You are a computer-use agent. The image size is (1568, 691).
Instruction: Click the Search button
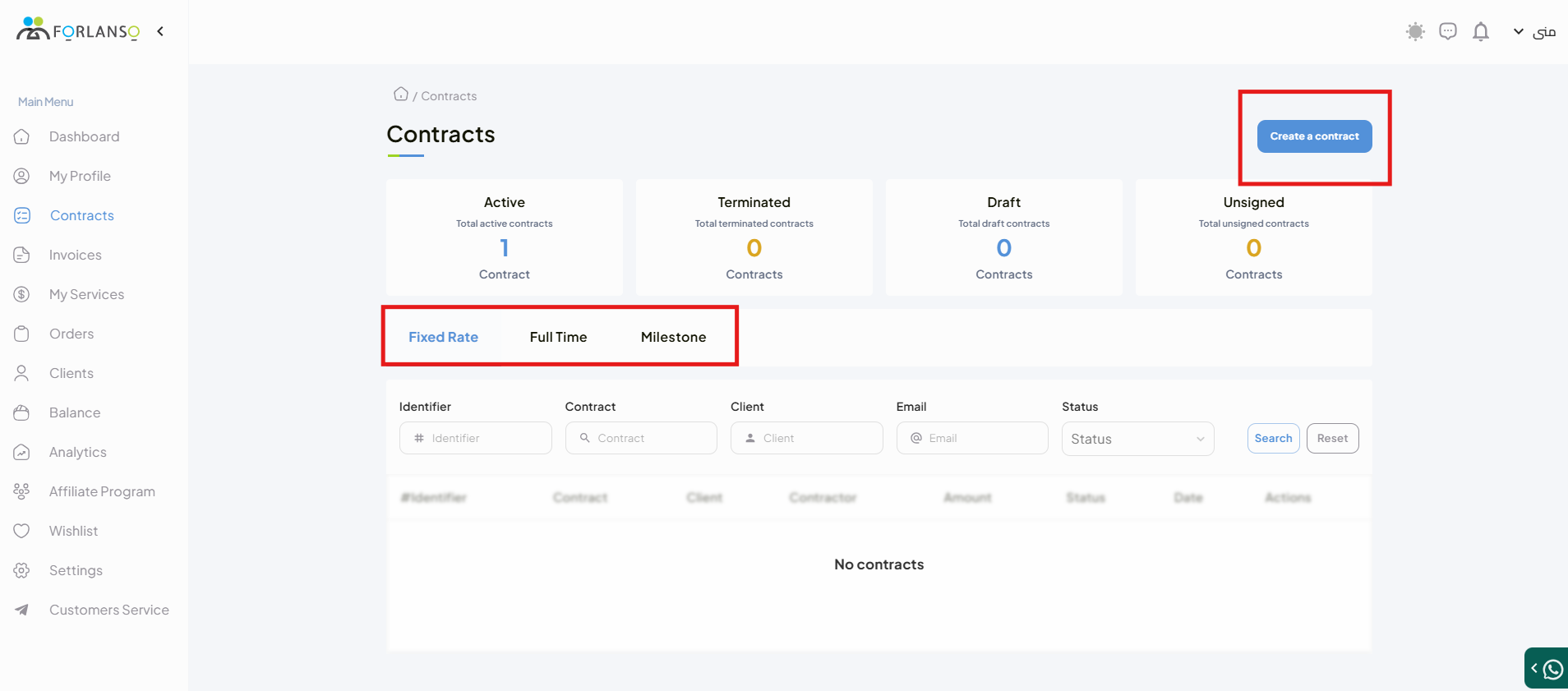tap(1273, 438)
